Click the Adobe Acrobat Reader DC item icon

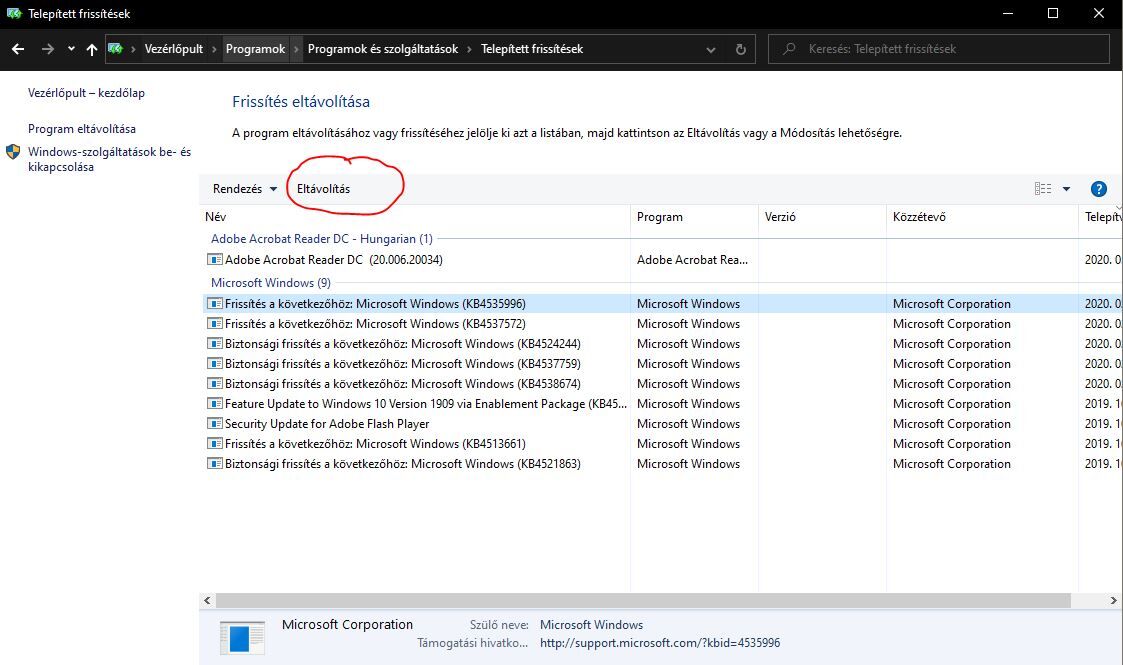click(214, 260)
